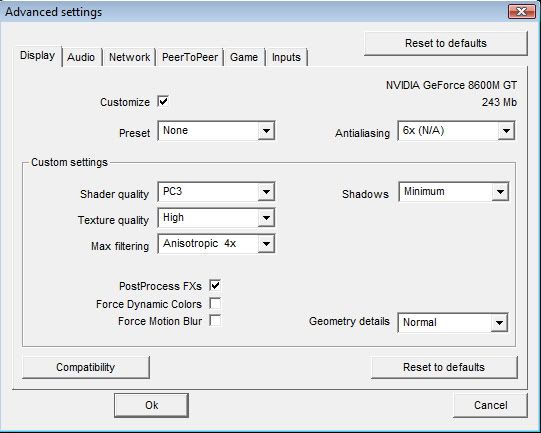The width and height of the screenshot is (541, 433).
Task: Disable the PostProcess FXs checkbox
Action: click(215, 286)
